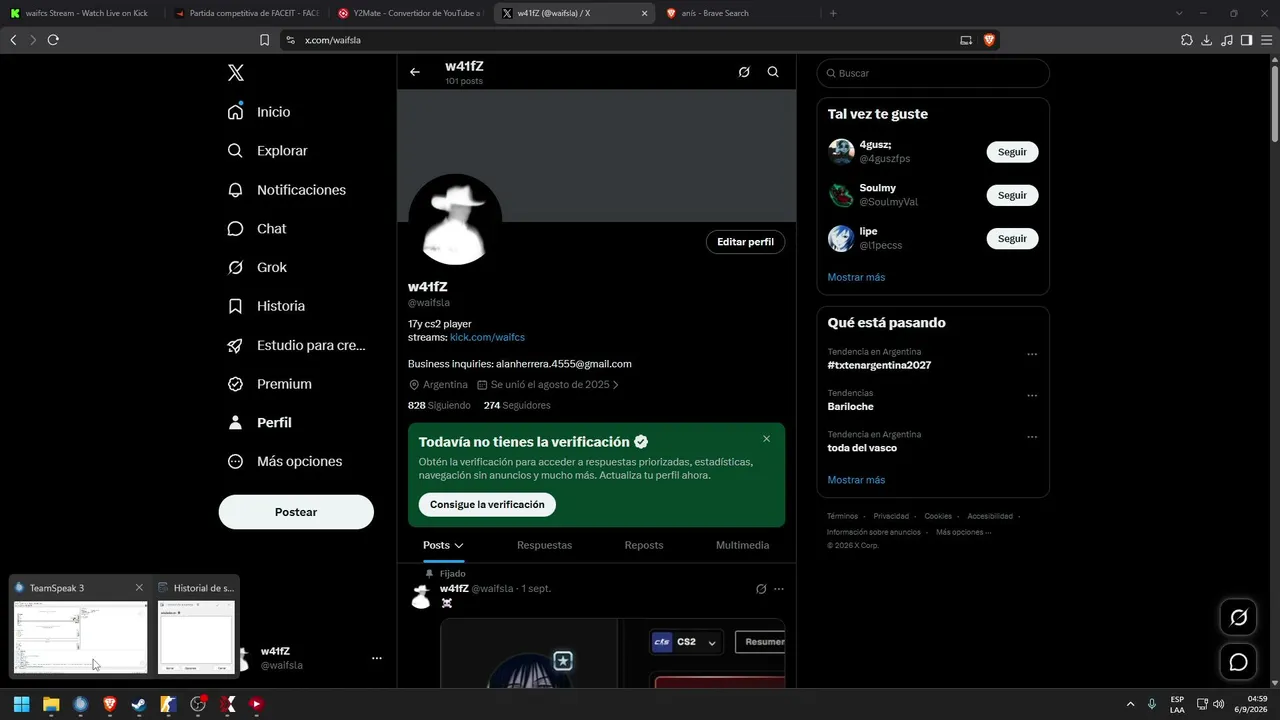This screenshot has width=1280, height=720.
Task: Follow 4gusz; with the Seguir button
Action: tap(1012, 152)
